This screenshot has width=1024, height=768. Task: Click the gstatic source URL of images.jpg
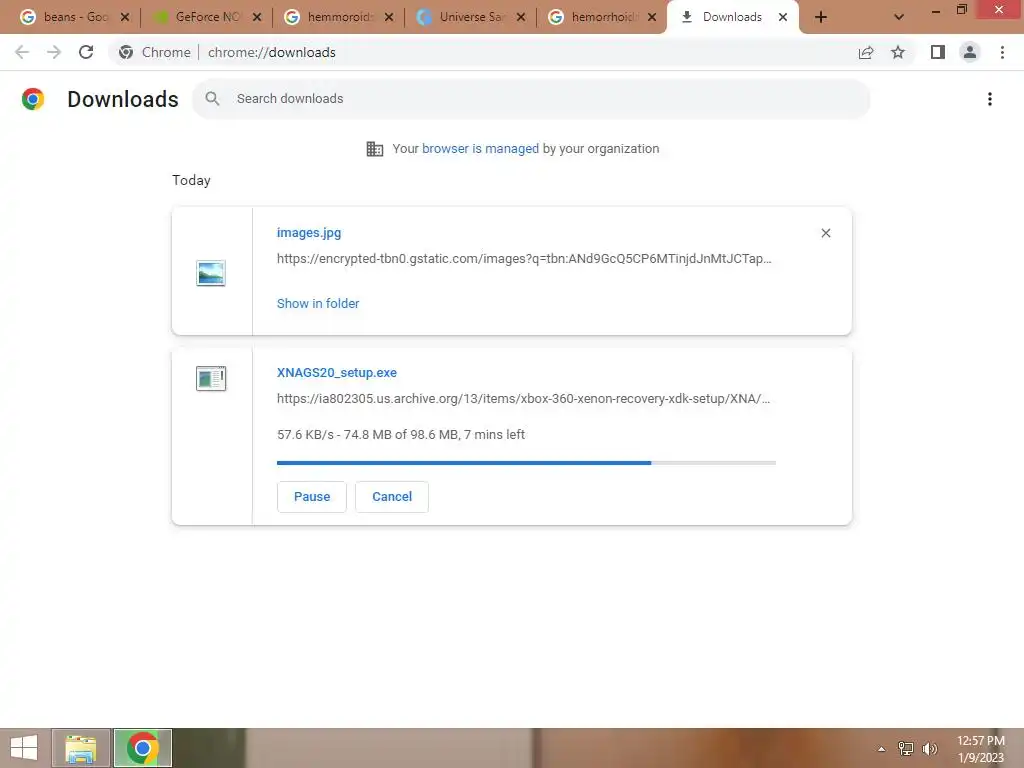click(x=524, y=259)
